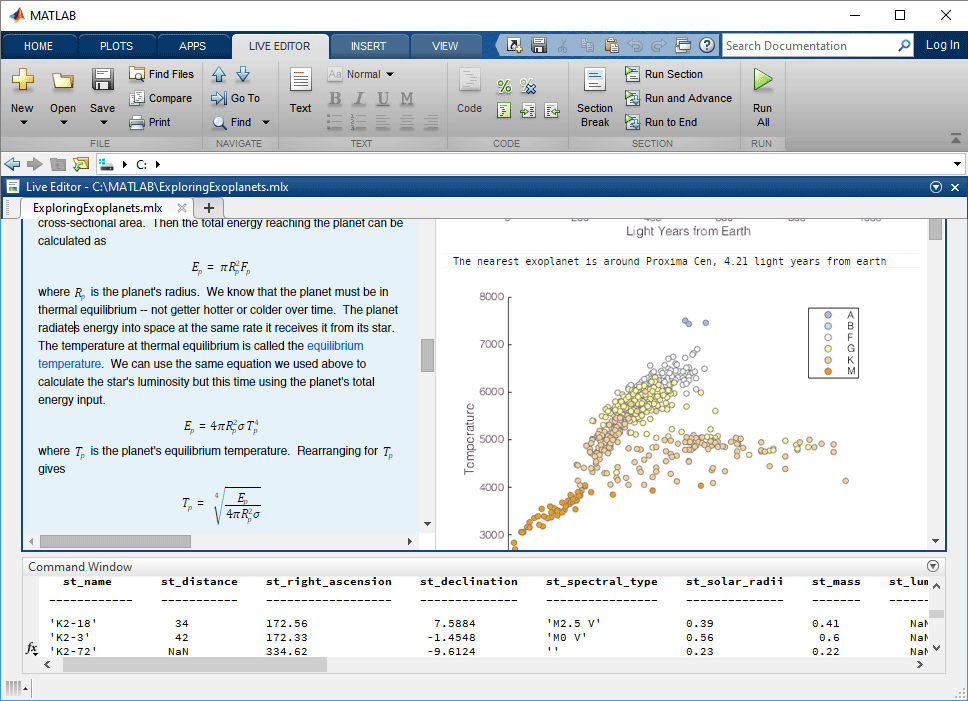
Task: Click inside the Search Documentation field
Action: (x=810, y=45)
